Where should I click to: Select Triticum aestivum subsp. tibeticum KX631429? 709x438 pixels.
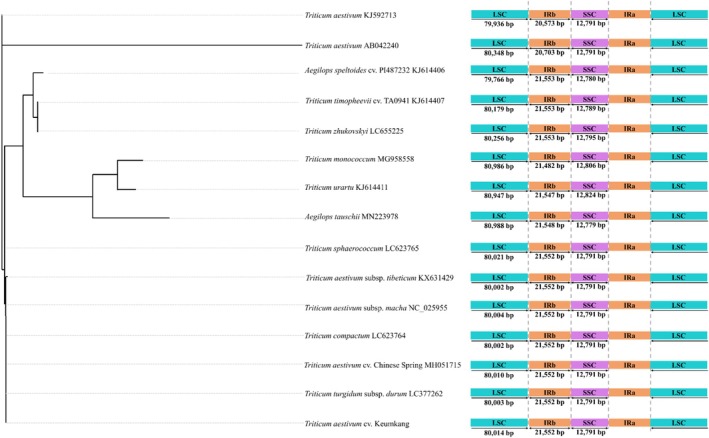click(x=380, y=278)
